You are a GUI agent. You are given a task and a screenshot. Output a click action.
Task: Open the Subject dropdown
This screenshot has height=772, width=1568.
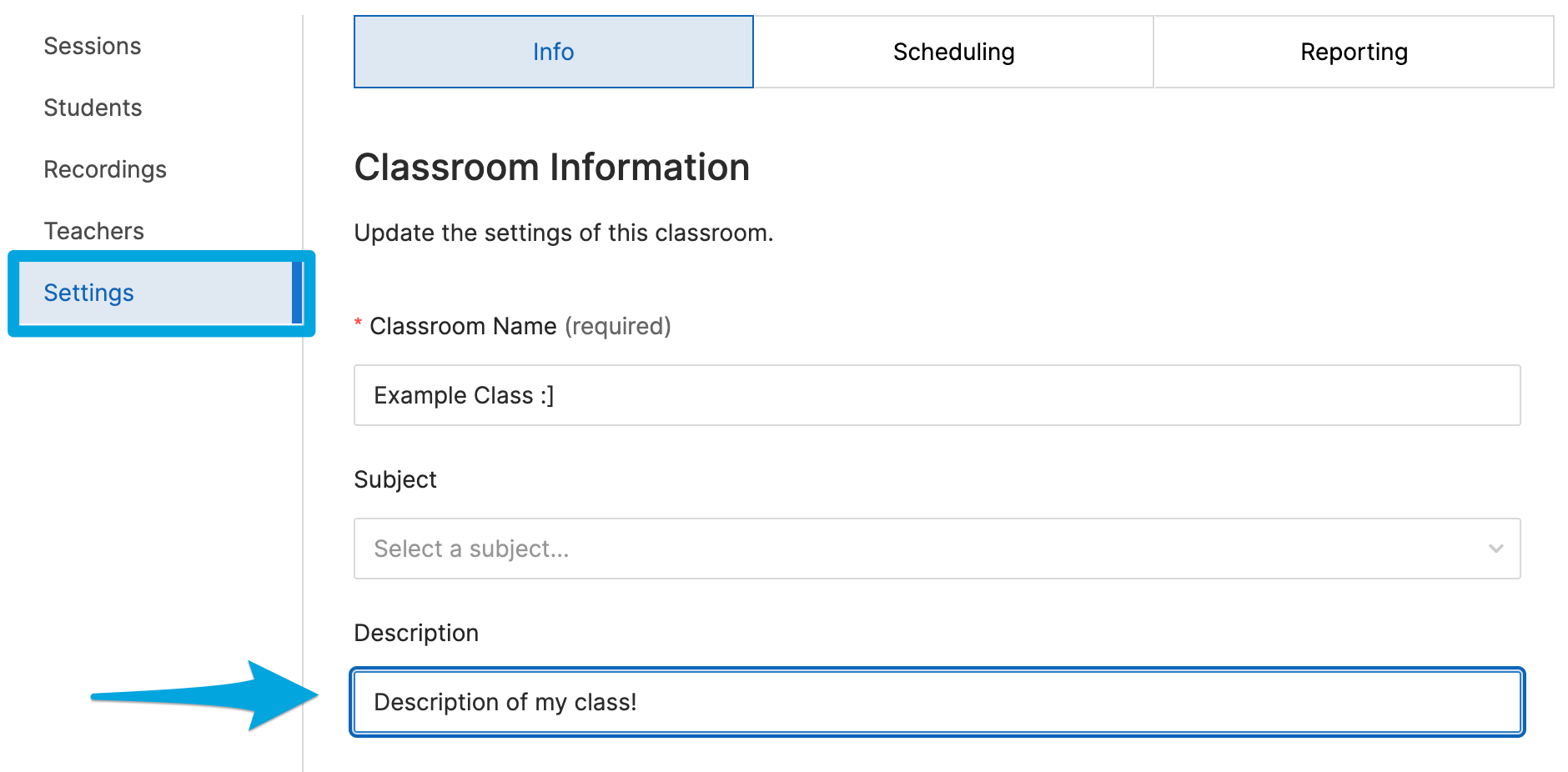tap(937, 549)
